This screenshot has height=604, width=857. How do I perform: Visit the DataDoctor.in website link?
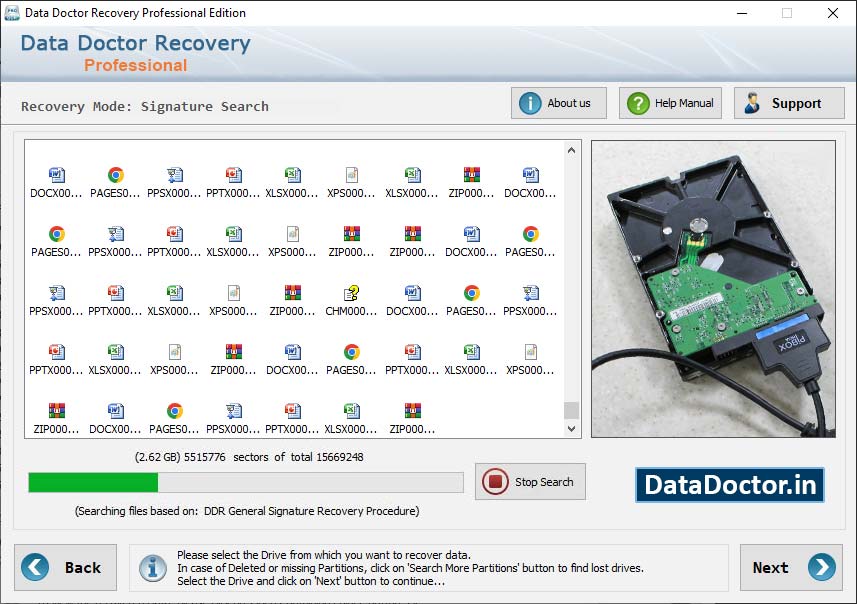[729, 485]
